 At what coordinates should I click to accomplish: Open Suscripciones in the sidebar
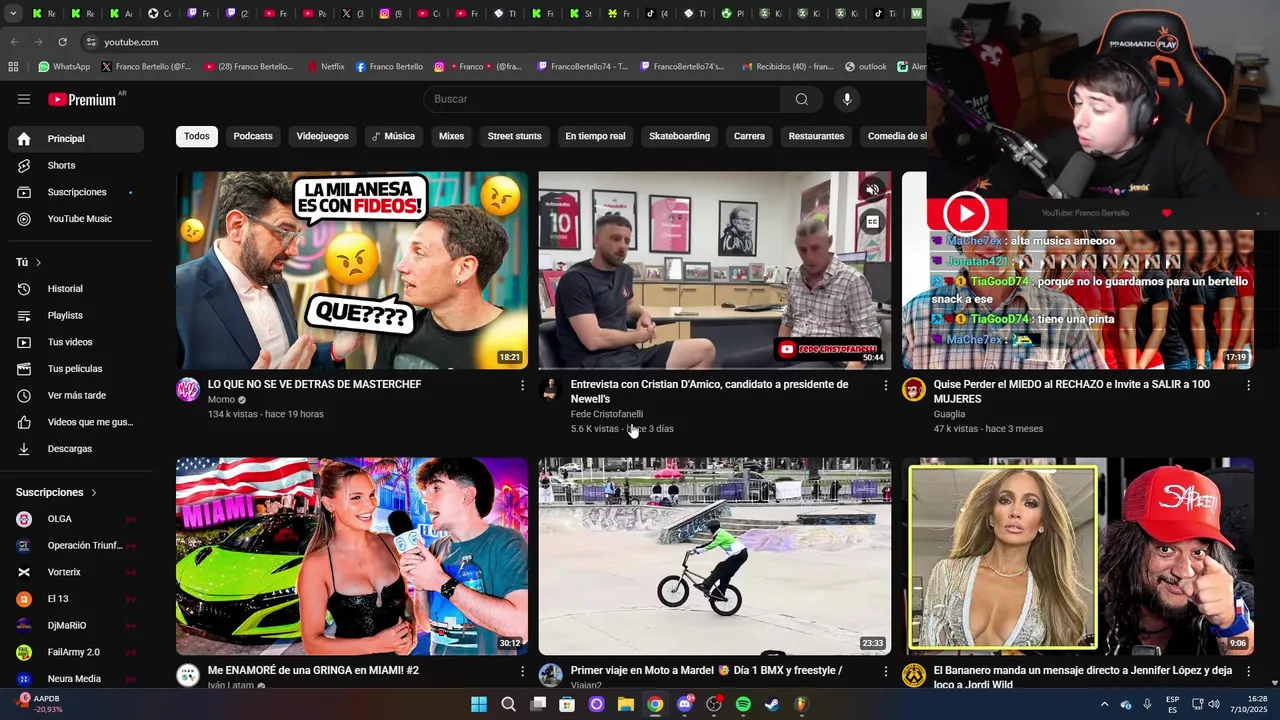click(x=76, y=192)
